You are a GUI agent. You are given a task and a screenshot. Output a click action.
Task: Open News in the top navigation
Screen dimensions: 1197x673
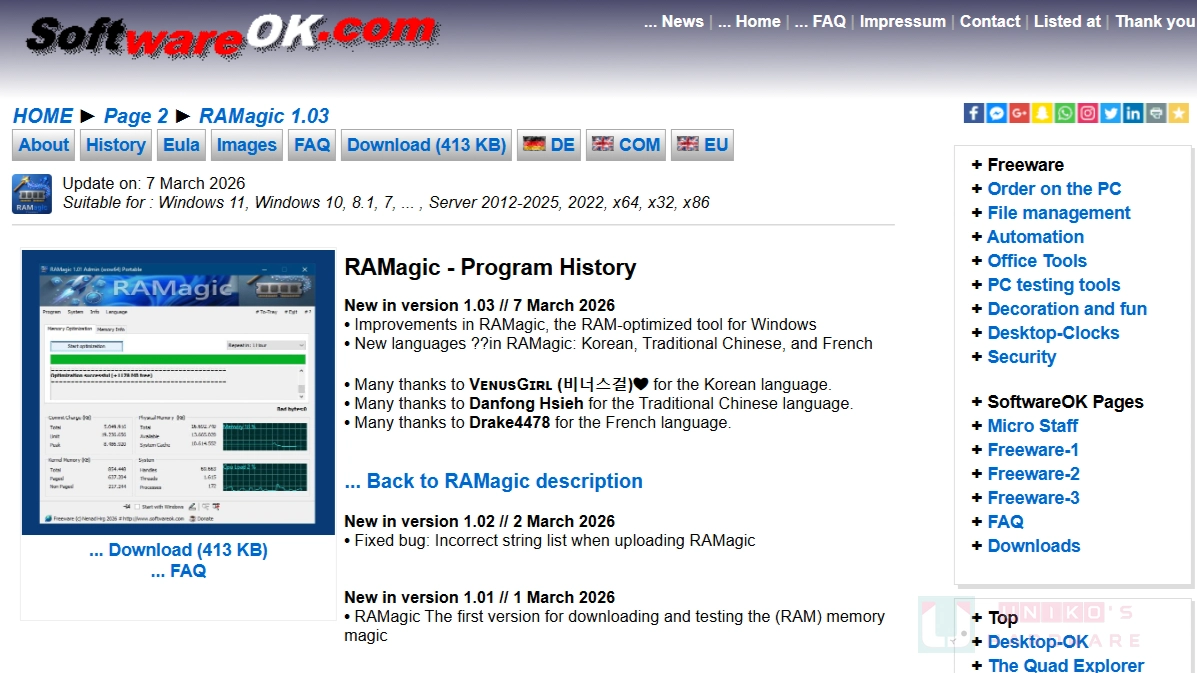673,21
